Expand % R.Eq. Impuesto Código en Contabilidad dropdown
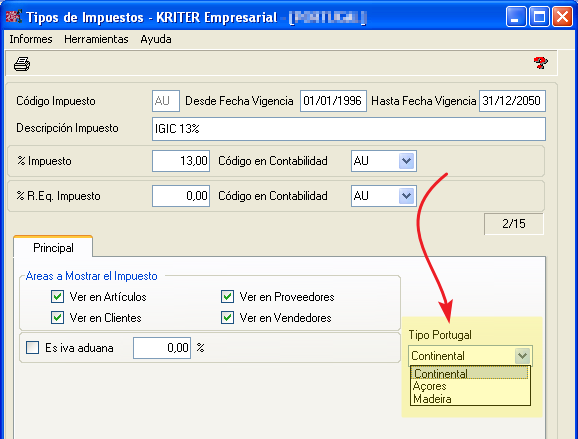578x439 pixels. 406,196
